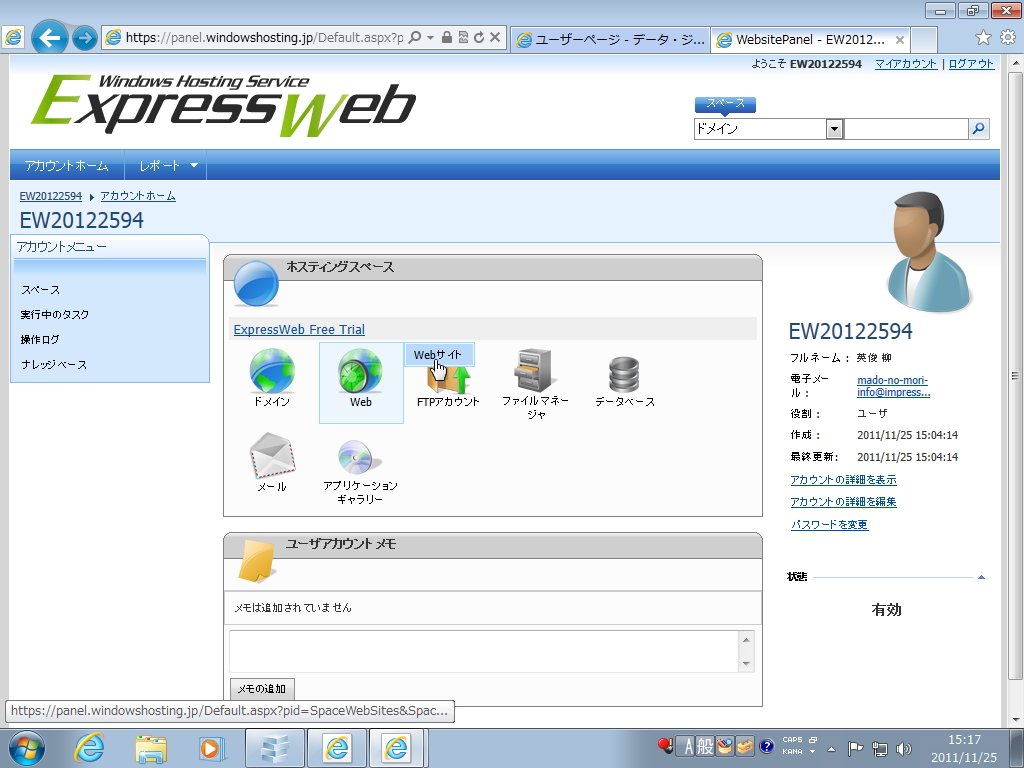This screenshot has height=768, width=1024.
Task: Click the マイアカウント link
Action: pos(906,64)
